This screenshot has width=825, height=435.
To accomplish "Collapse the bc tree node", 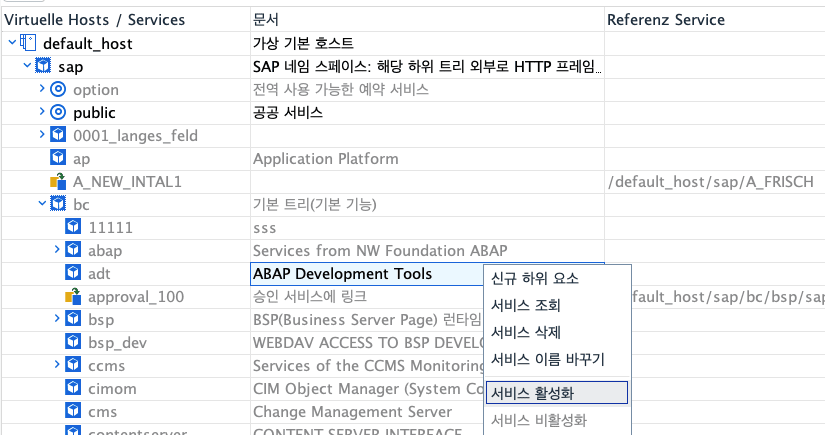I will 43,203.
